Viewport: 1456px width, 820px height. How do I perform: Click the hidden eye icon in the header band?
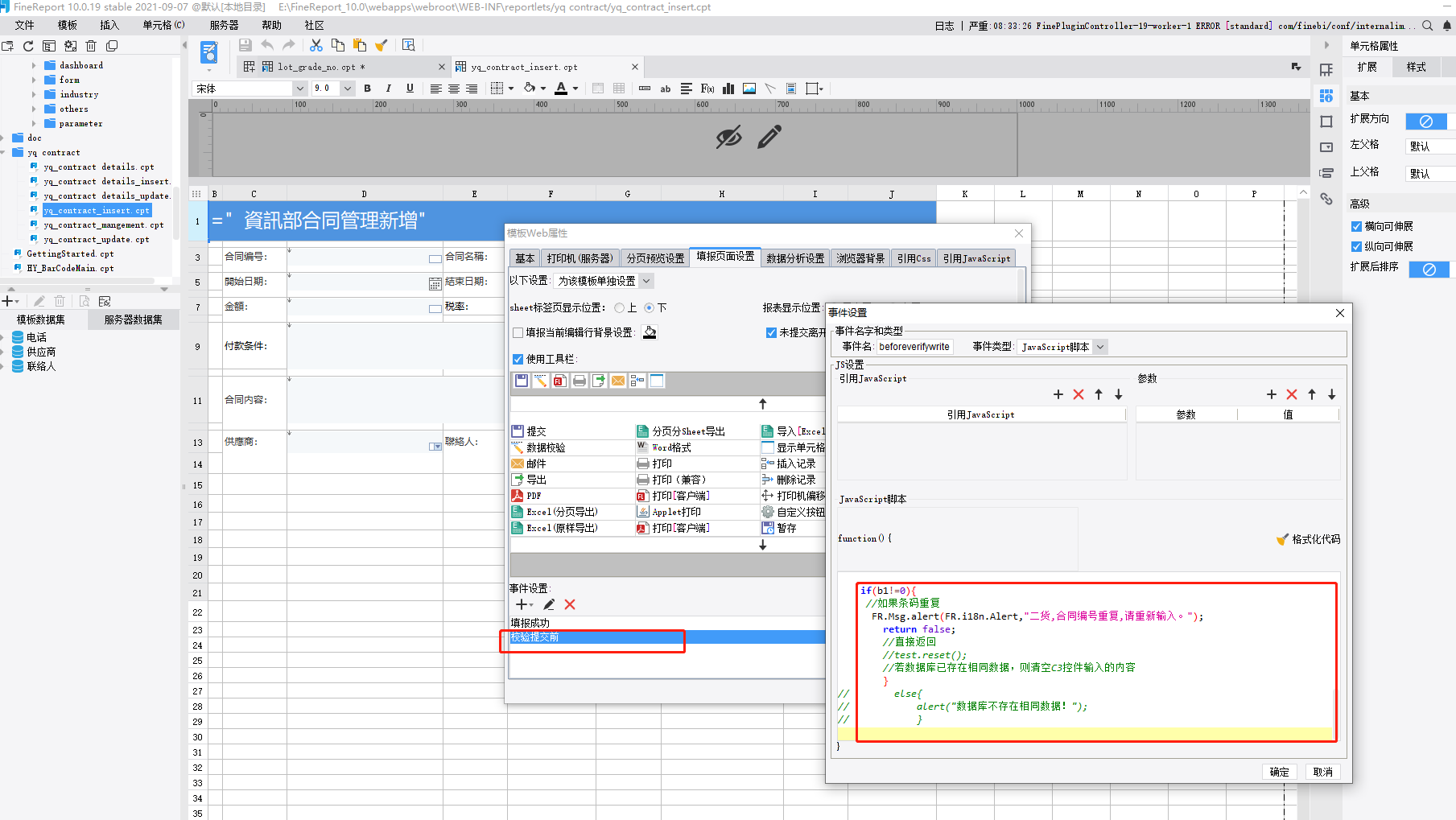[728, 137]
